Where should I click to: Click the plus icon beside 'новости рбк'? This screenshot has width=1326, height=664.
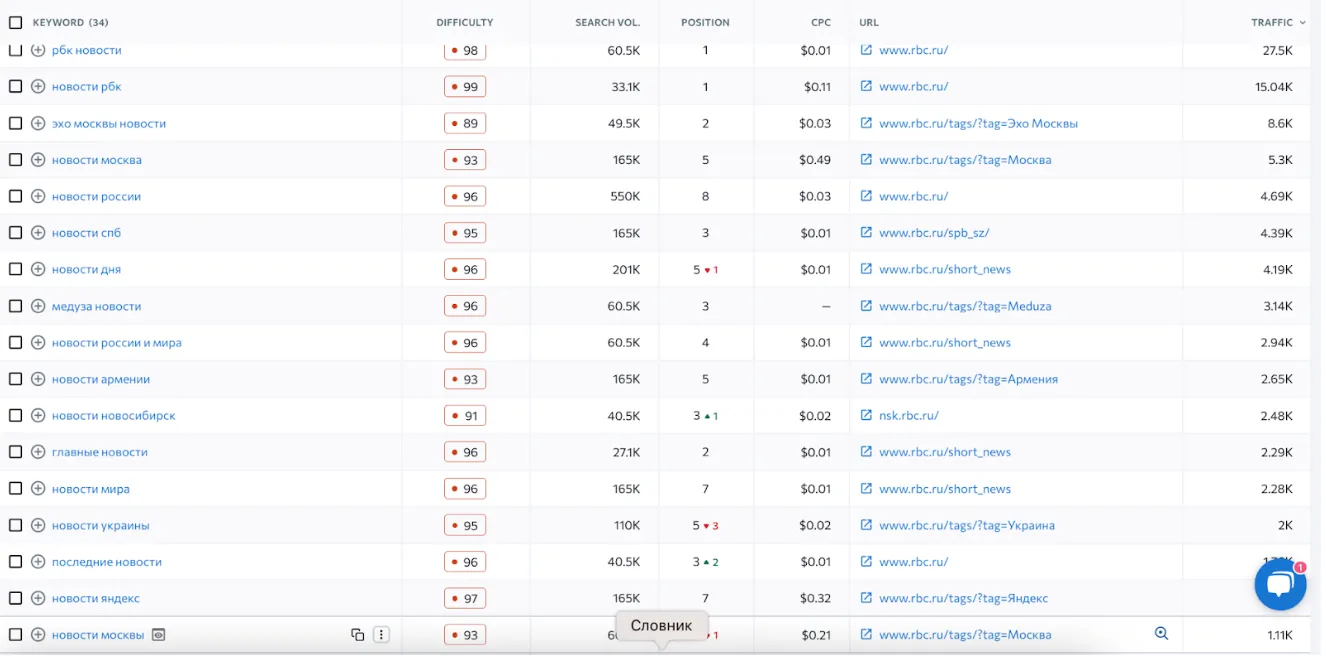click(38, 87)
